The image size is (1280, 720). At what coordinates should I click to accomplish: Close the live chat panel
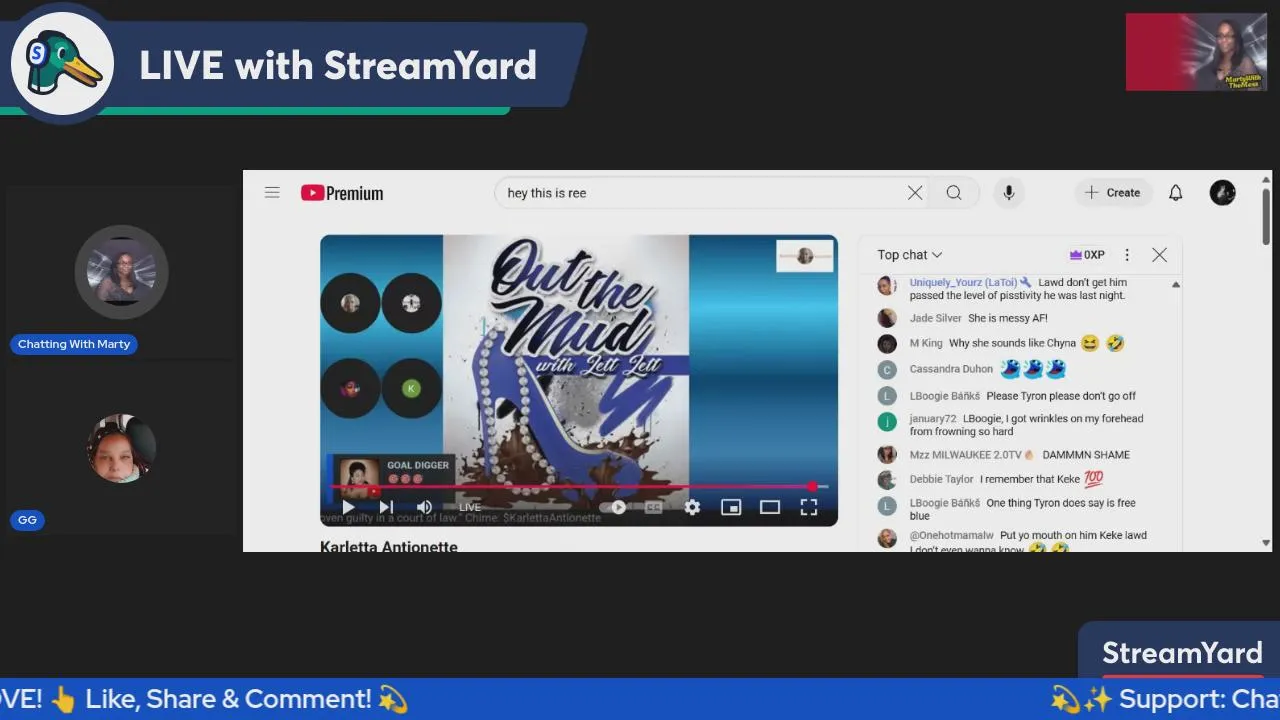pos(1159,255)
